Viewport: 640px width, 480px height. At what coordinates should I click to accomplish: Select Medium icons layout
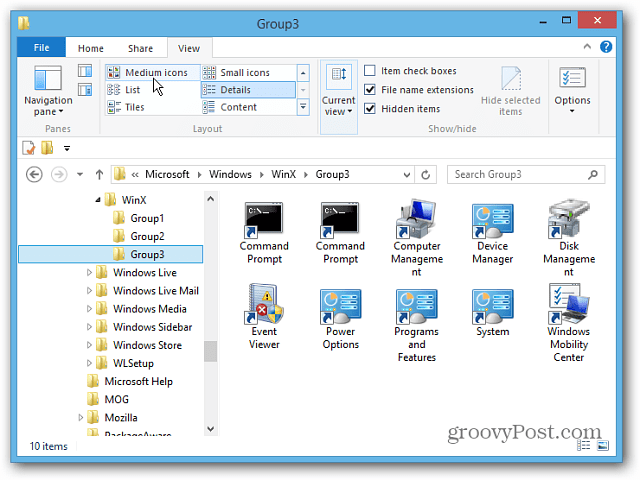coord(153,72)
